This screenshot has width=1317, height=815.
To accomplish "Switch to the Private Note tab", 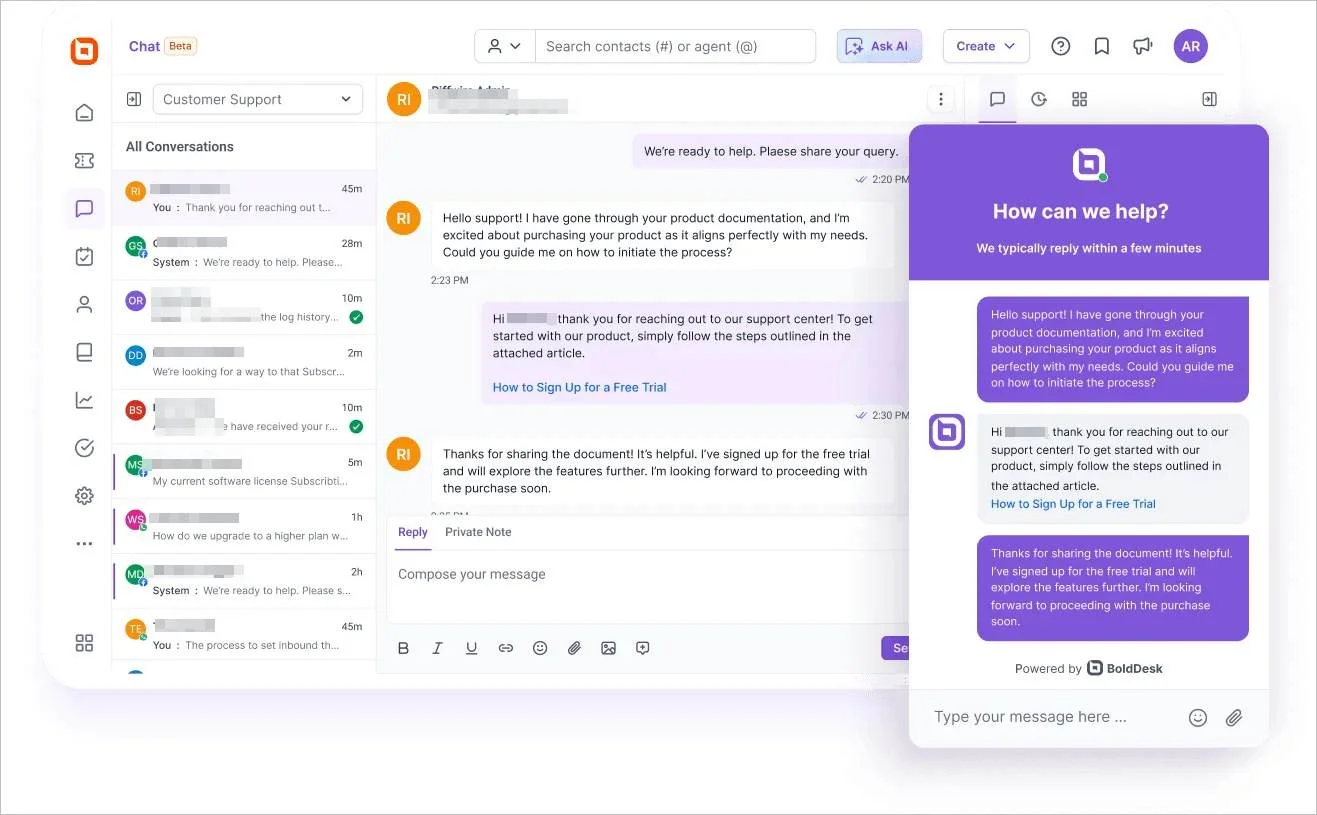I will (478, 531).
